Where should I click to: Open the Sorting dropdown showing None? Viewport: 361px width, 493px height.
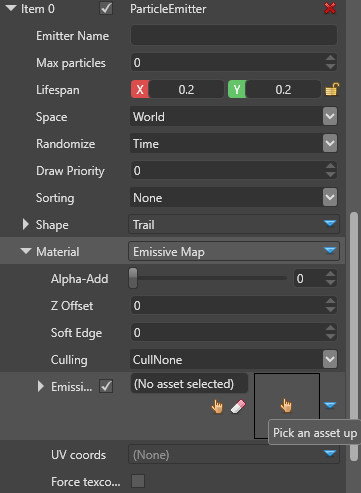pyautogui.click(x=233, y=198)
